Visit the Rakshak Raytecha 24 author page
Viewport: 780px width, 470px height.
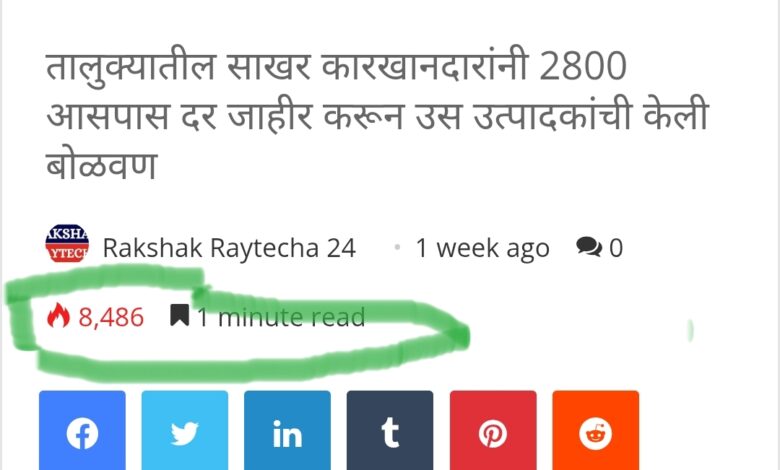229,248
